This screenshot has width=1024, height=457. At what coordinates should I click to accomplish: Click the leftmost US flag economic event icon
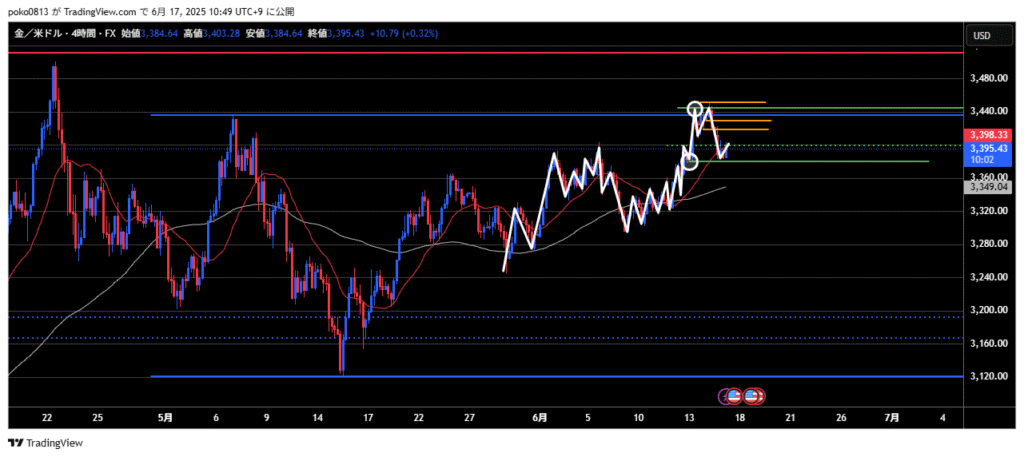[733, 396]
